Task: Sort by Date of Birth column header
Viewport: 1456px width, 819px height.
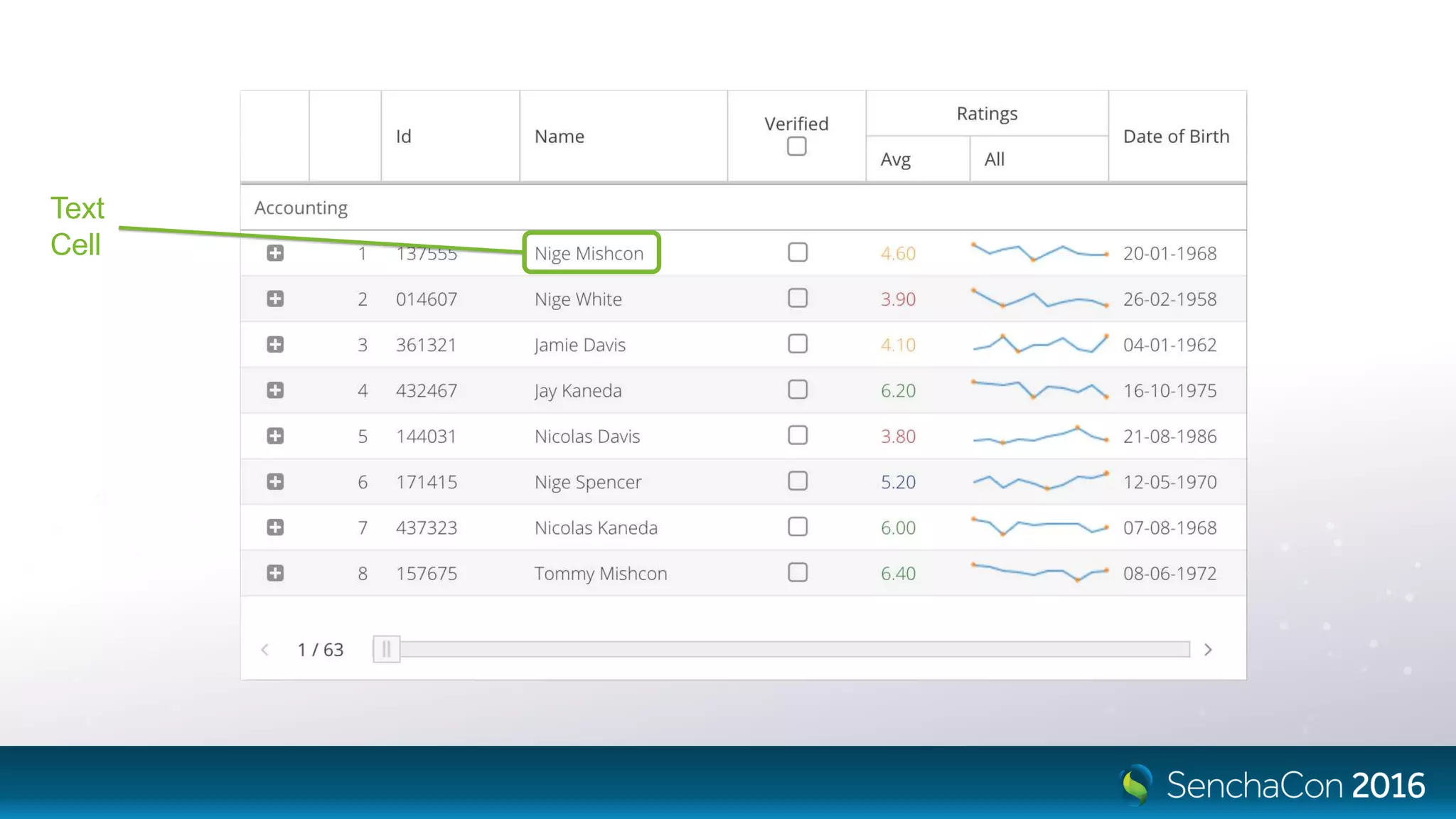Action: [1176, 136]
